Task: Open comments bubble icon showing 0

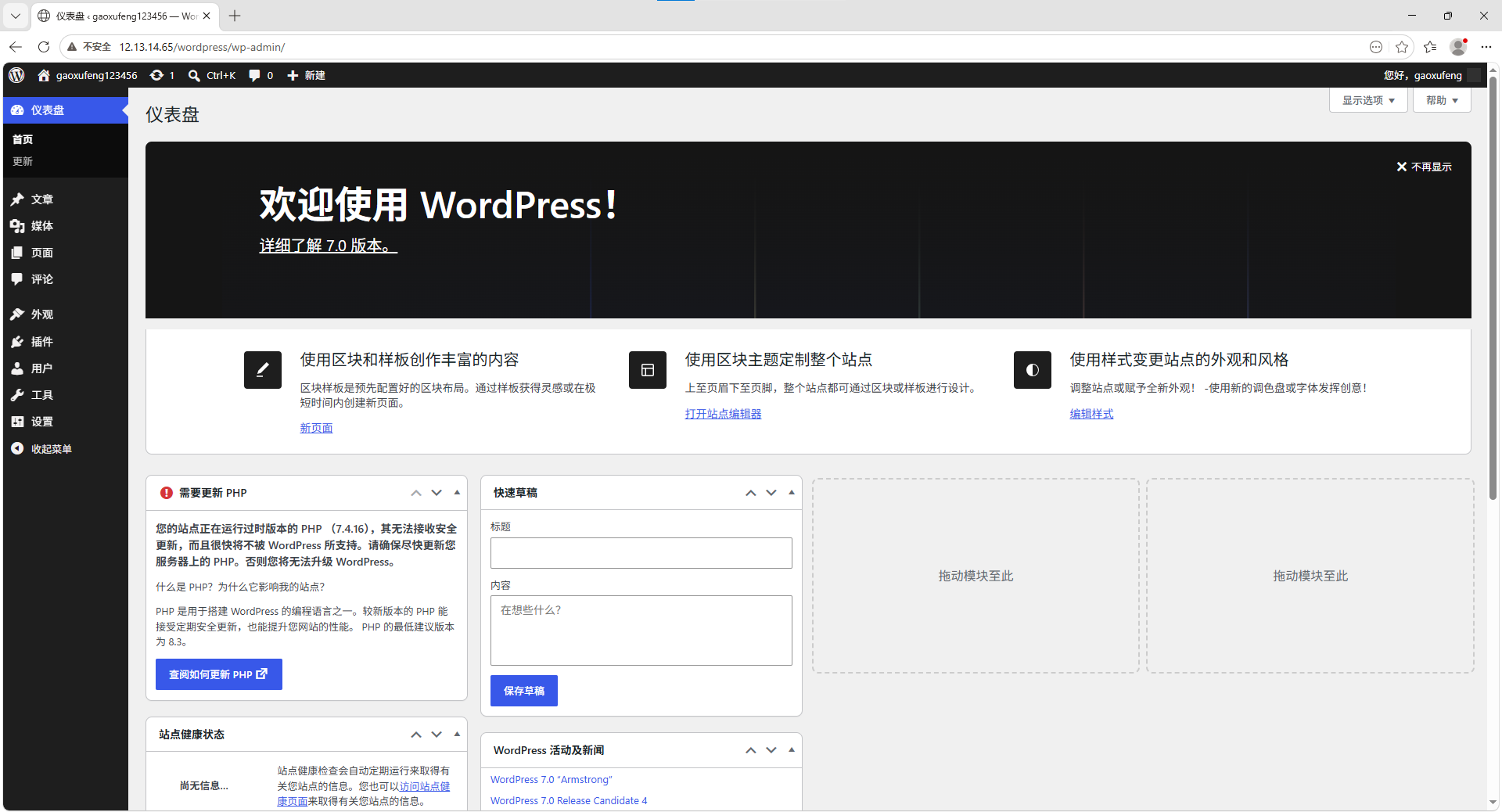Action: click(x=261, y=75)
